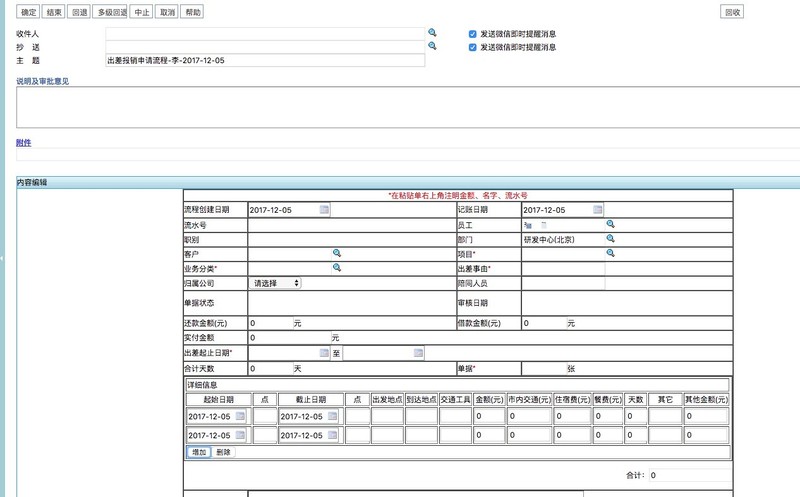Click the 合计 total field

690,475
